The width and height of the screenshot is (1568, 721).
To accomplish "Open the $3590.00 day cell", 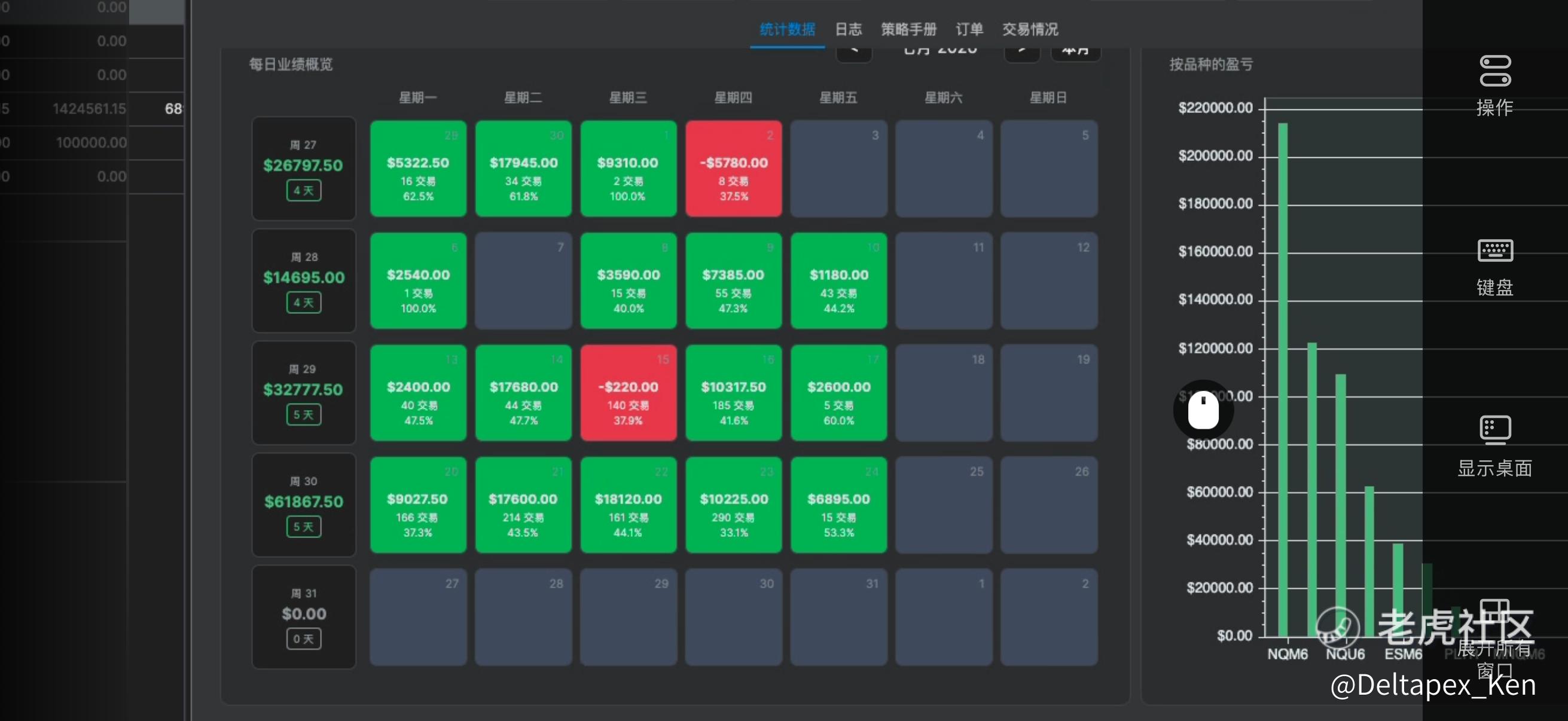I will point(628,280).
